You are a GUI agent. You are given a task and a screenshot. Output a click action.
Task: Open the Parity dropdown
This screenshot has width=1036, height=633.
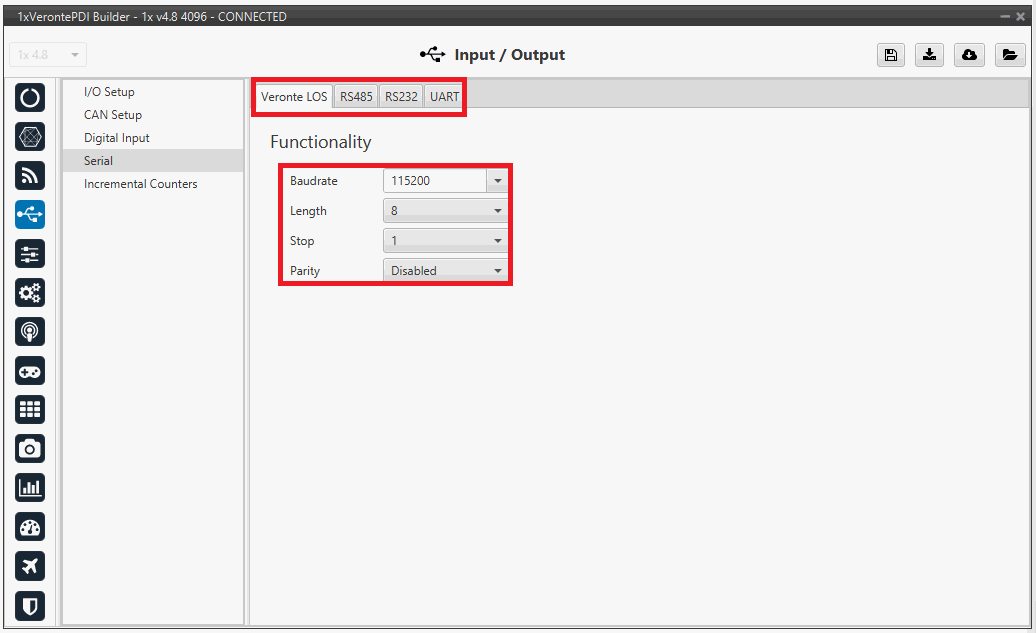[497, 271]
